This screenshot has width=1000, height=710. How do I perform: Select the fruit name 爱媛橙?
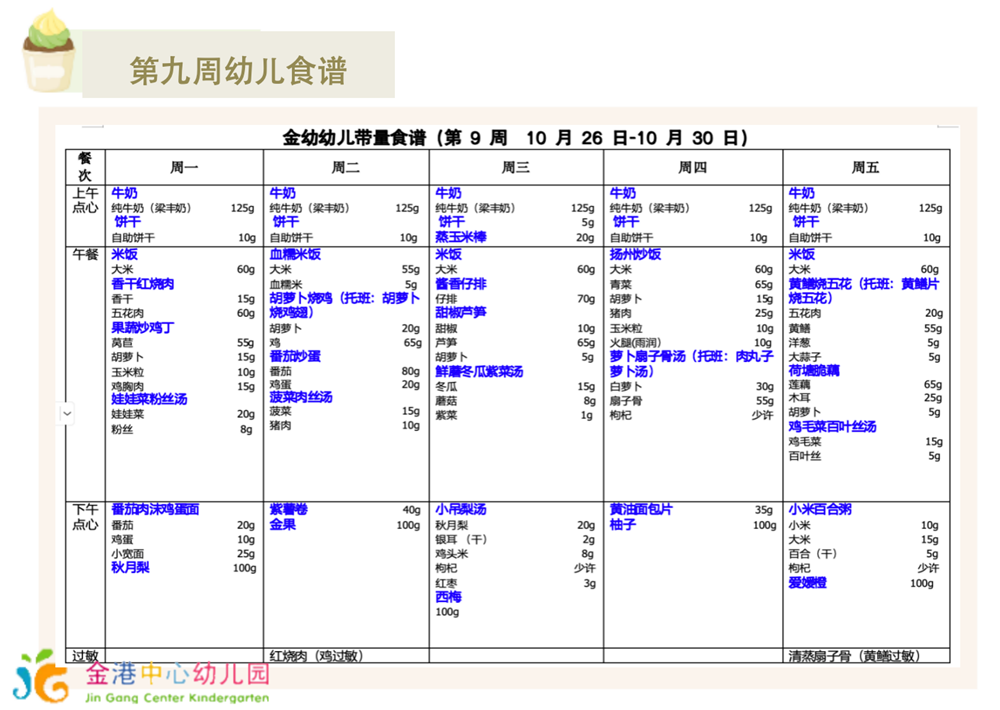[x=807, y=582]
